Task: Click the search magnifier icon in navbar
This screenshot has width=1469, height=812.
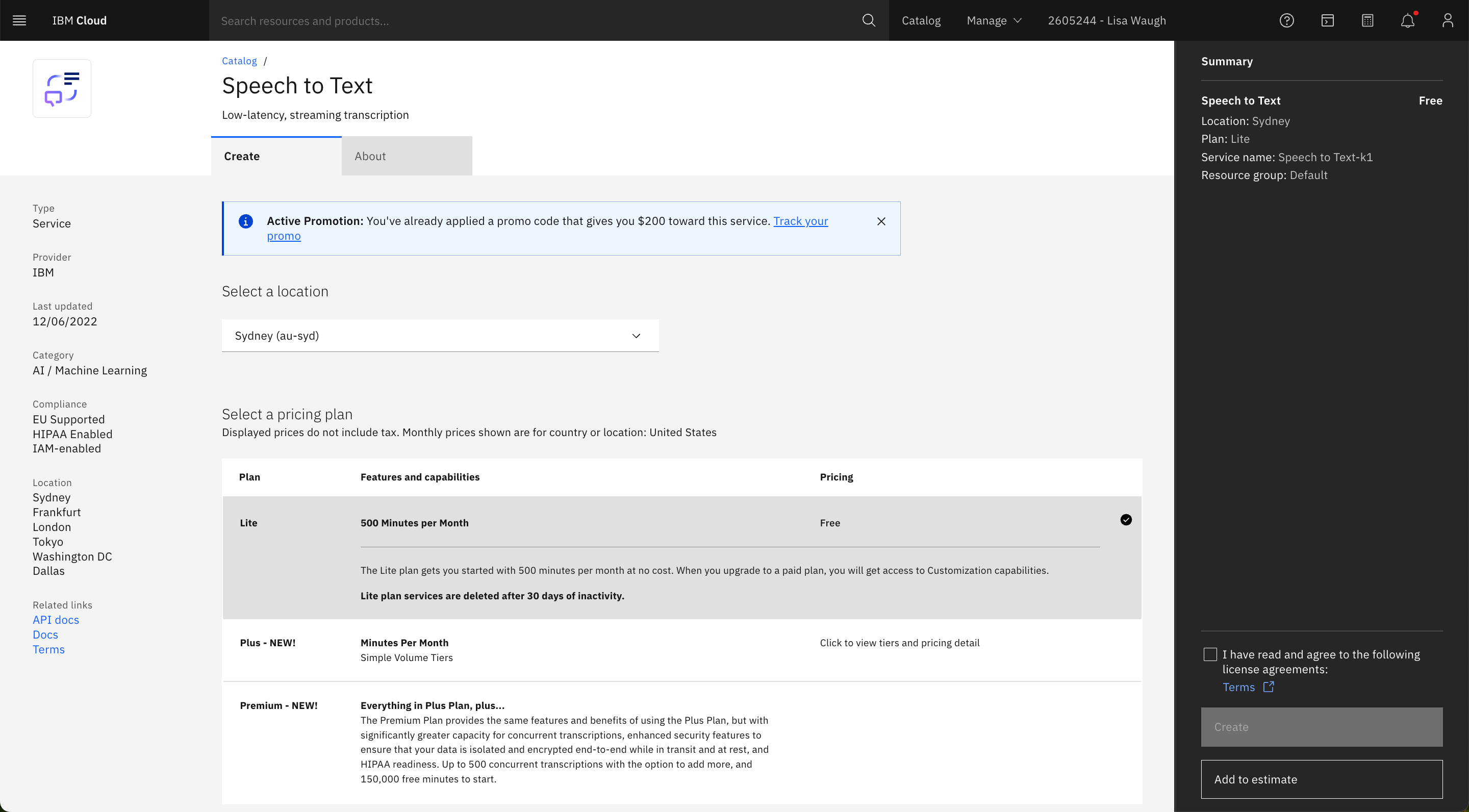Action: (x=867, y=20)
